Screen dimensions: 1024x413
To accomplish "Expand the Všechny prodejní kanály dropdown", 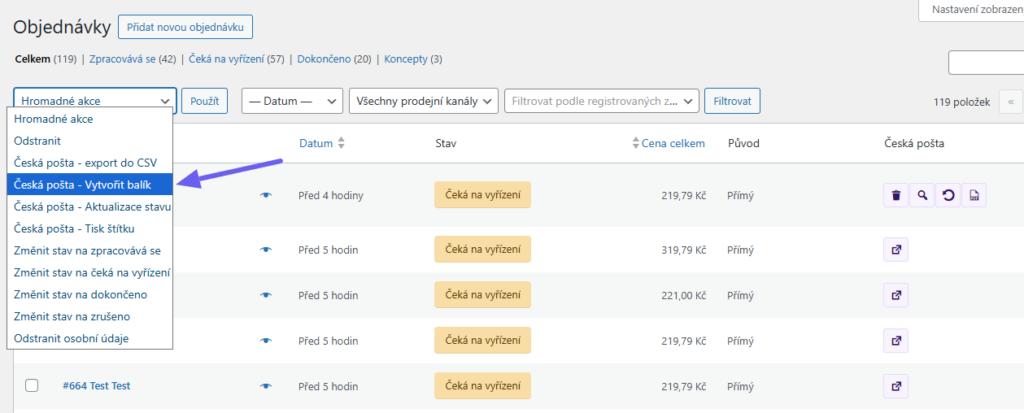I will (x=424, y=101).
